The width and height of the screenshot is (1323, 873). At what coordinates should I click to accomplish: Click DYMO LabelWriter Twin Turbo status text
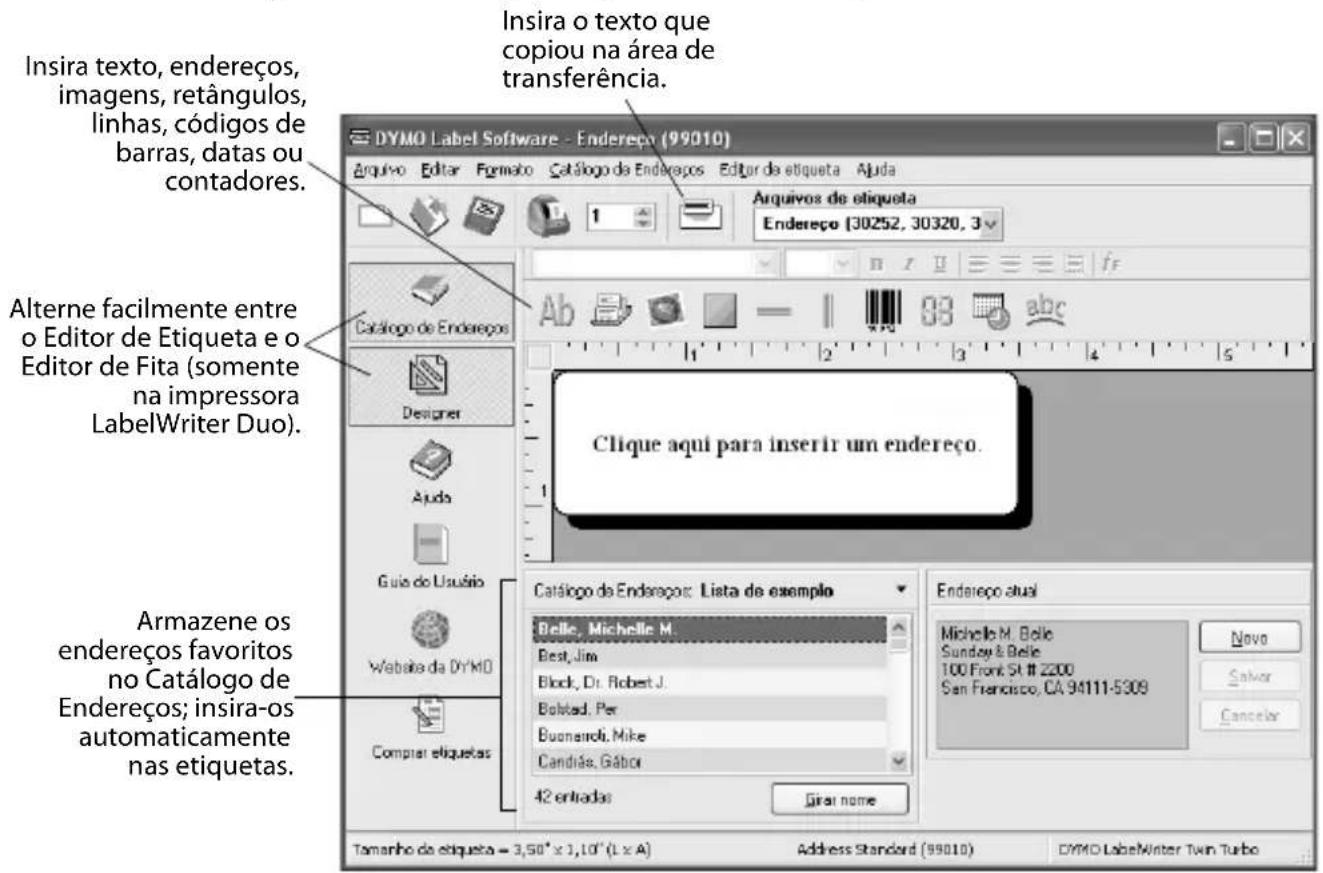1159,849
